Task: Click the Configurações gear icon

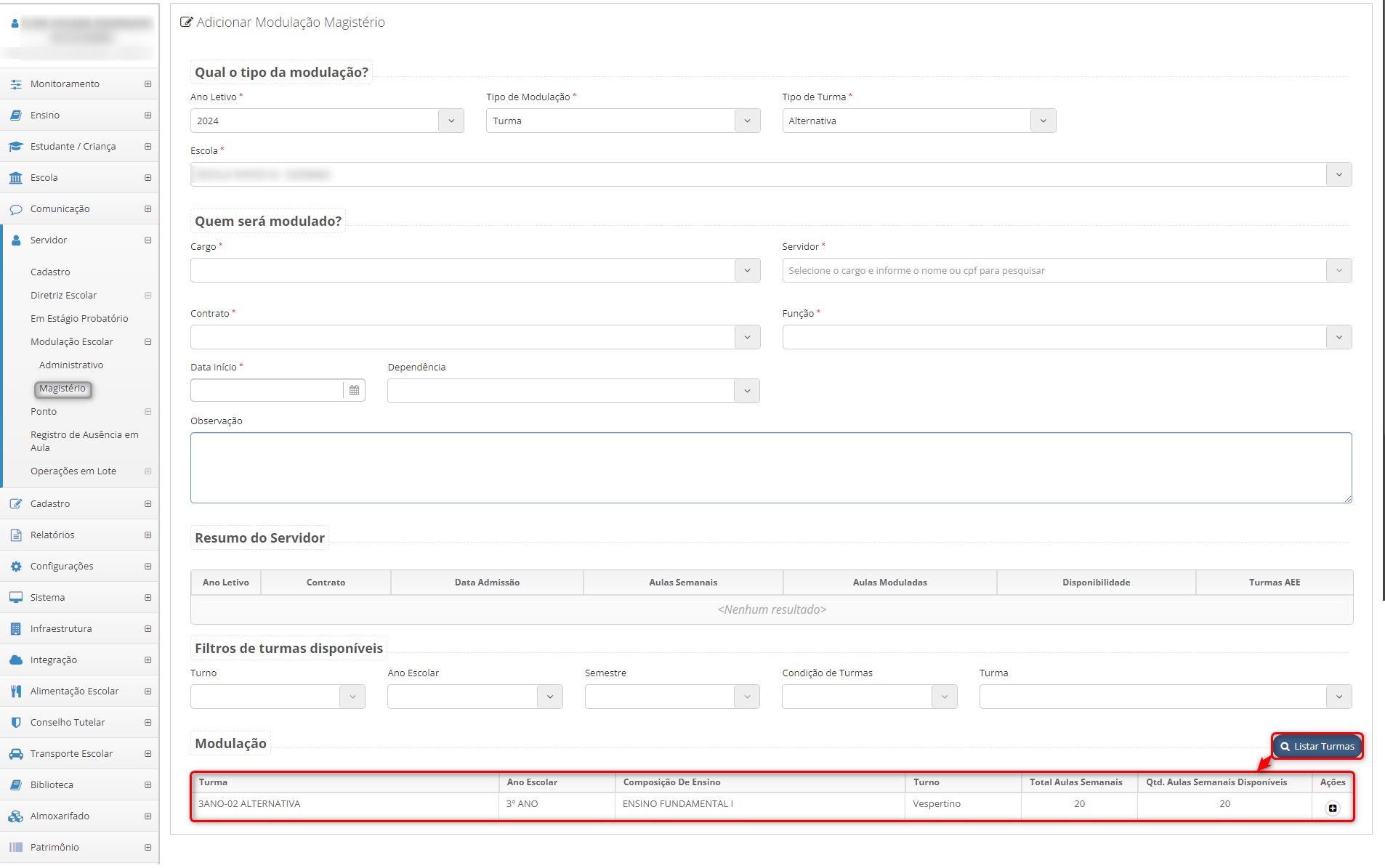Action: point(16,567)
